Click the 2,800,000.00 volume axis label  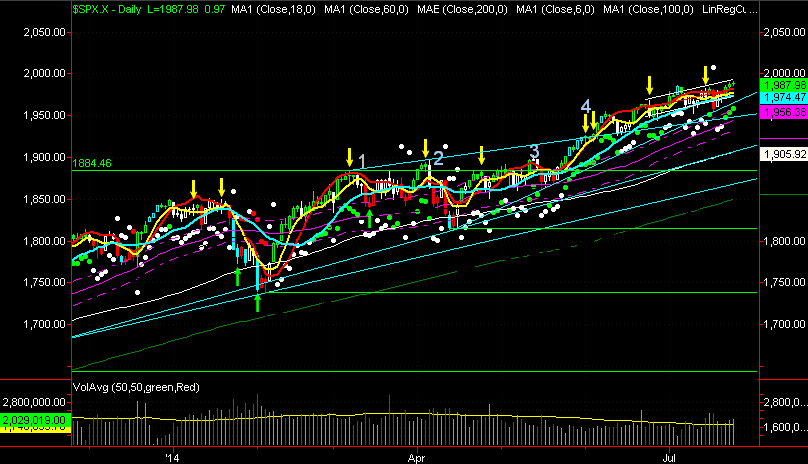34,402
